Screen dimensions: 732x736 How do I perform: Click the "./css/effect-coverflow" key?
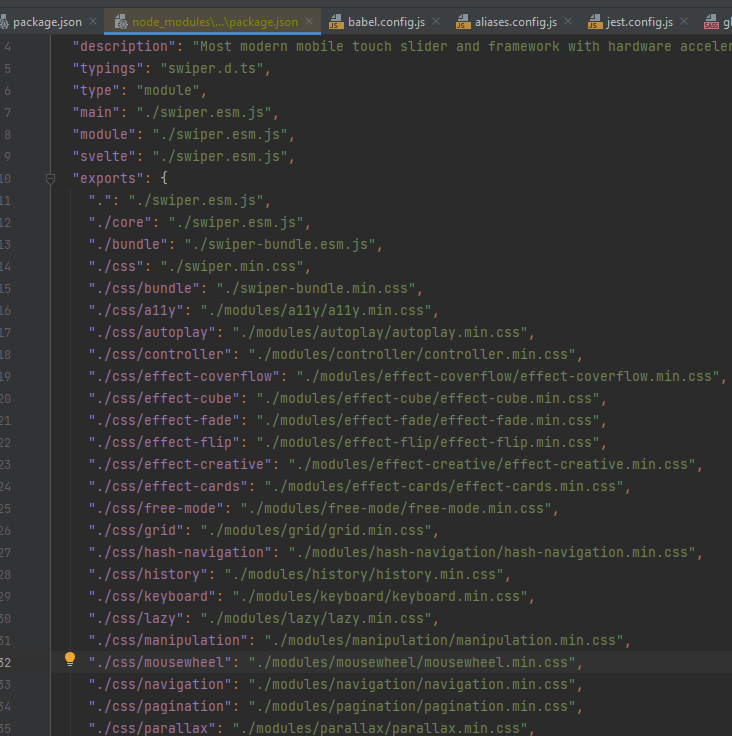pyautogui.click(x=184, y=376)
